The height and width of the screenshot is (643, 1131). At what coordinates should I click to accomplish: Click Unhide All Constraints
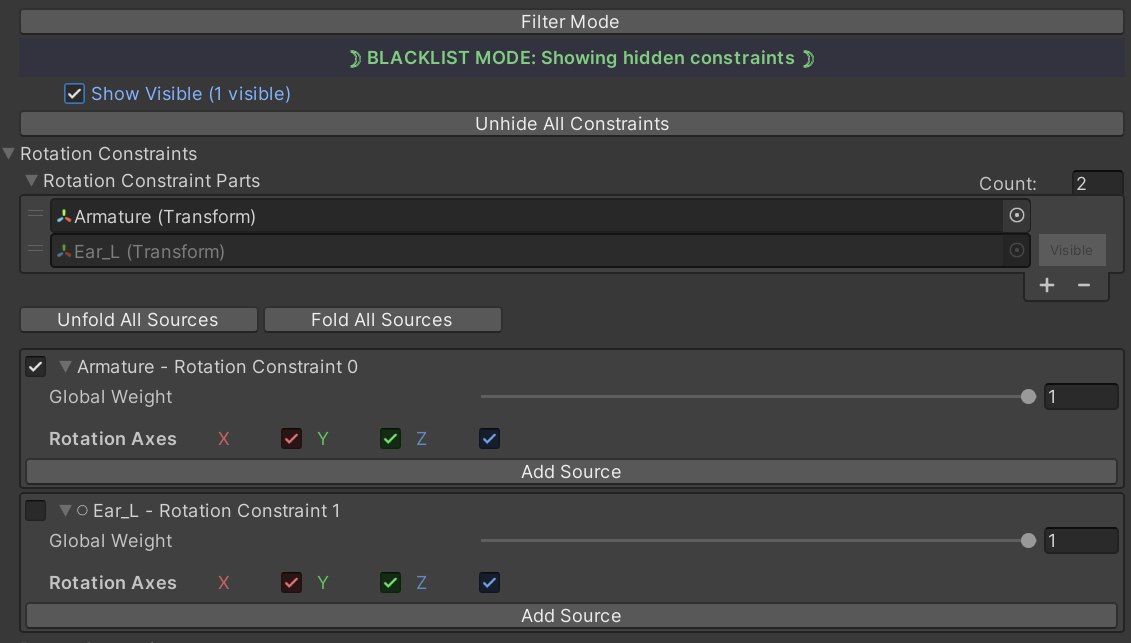click(x=571, y=123)
